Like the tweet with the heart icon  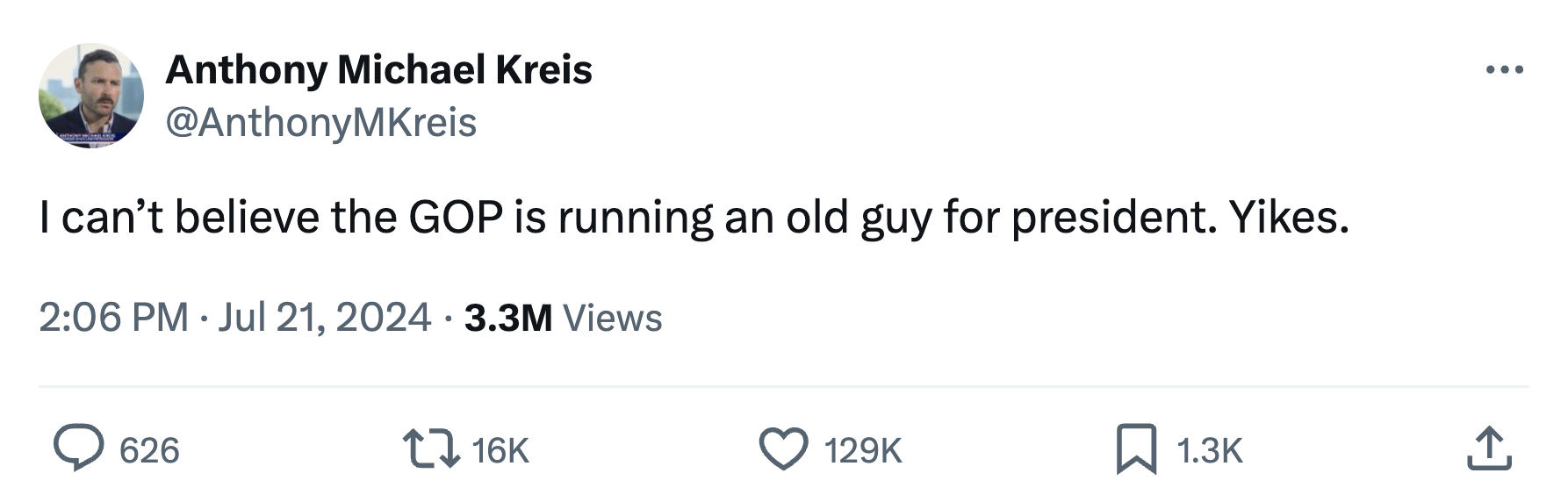click(x=783, y=449)
